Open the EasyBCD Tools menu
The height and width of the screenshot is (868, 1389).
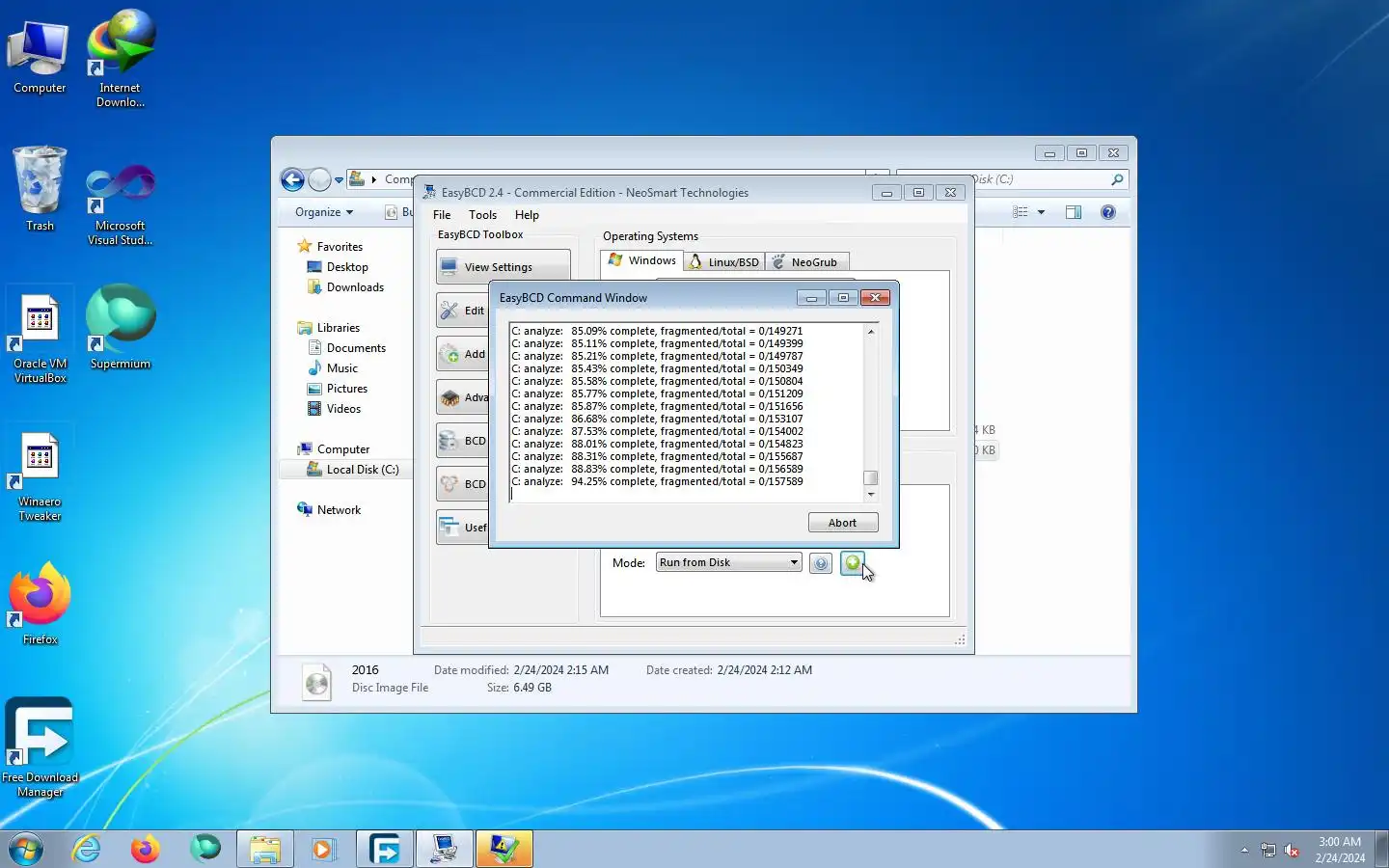[482, 215]
